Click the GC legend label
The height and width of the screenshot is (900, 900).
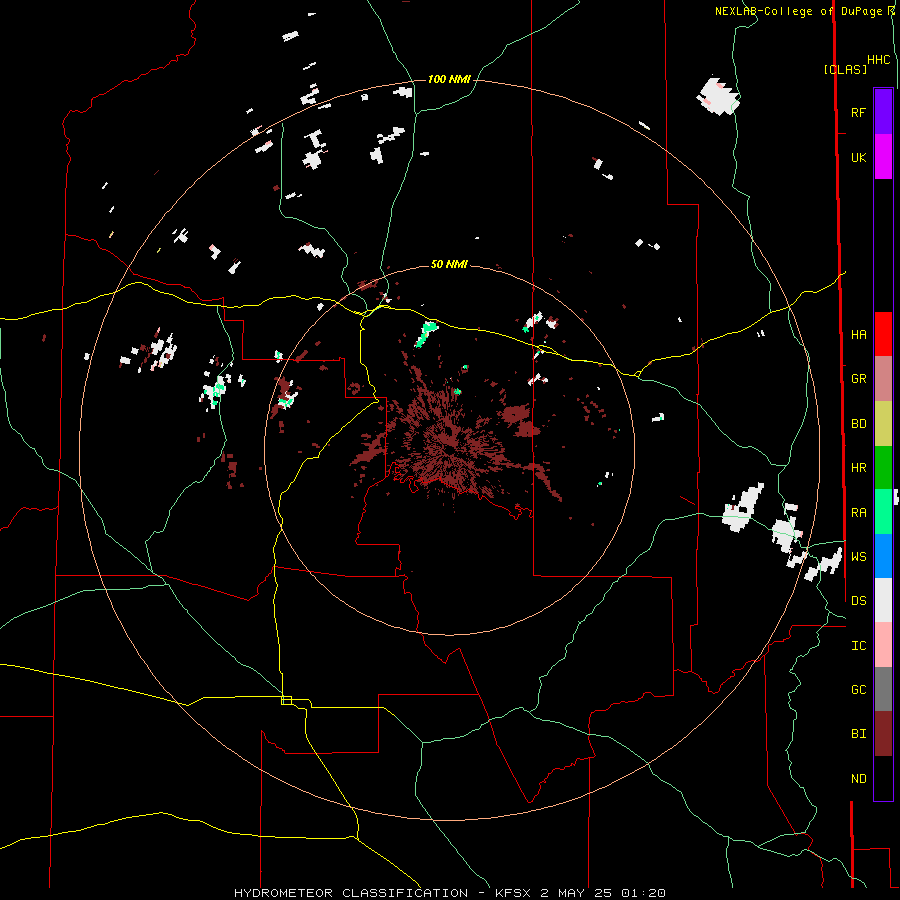pyautogui.click(x=858, y=690)
